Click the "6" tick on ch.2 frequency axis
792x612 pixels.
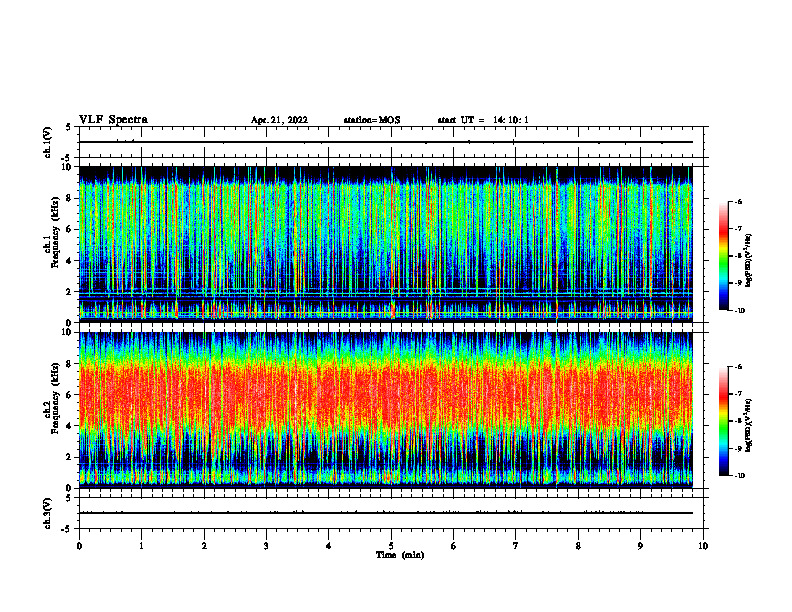[69, 395]
